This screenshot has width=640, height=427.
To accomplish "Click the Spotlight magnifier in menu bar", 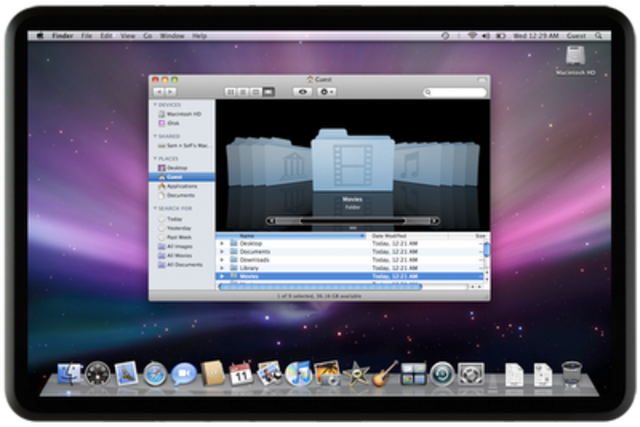I will click(598, 36).
